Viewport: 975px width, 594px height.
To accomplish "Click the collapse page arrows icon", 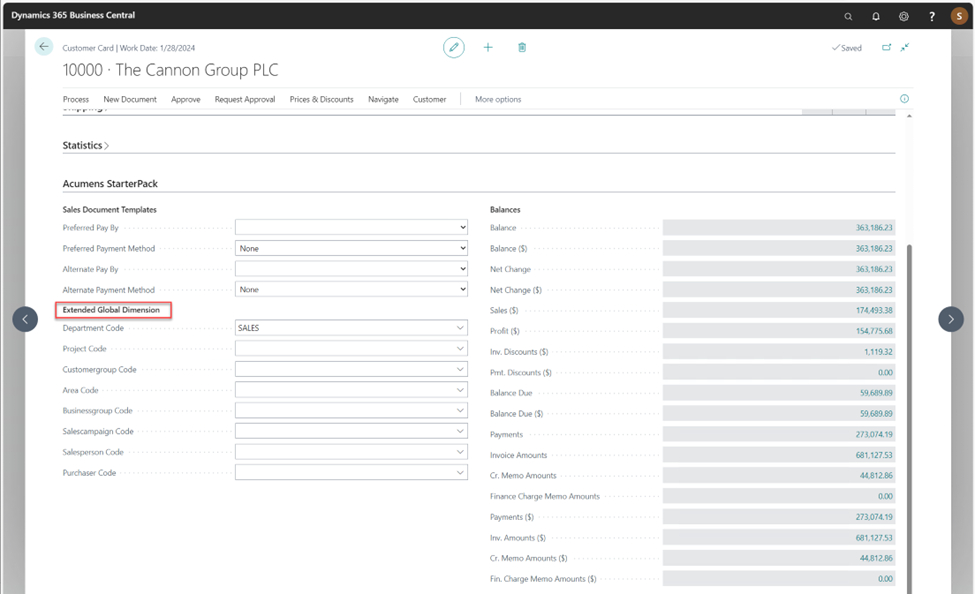I will (905, 47).
